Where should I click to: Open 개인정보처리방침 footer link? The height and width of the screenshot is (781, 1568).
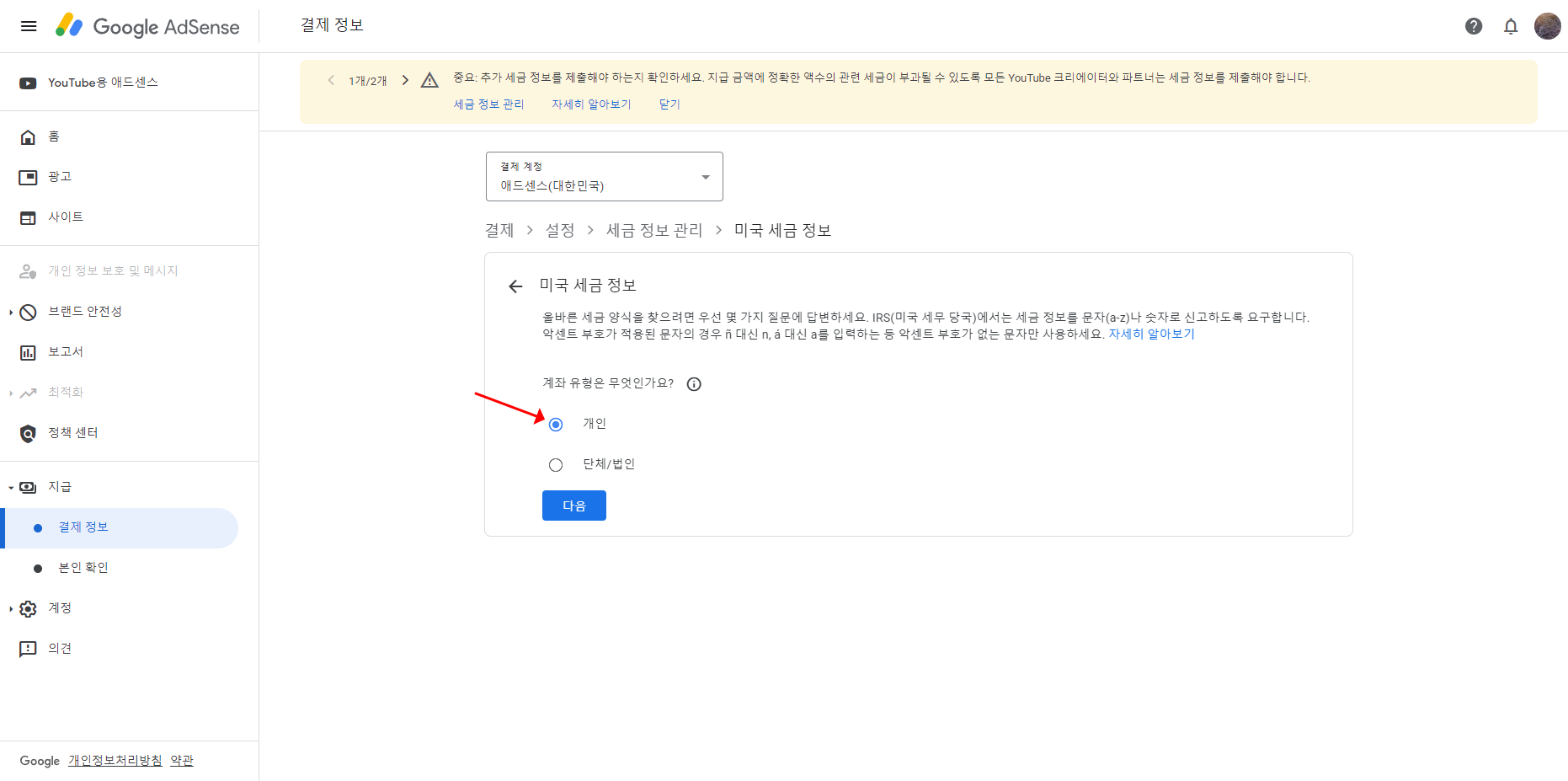point(115,761)
